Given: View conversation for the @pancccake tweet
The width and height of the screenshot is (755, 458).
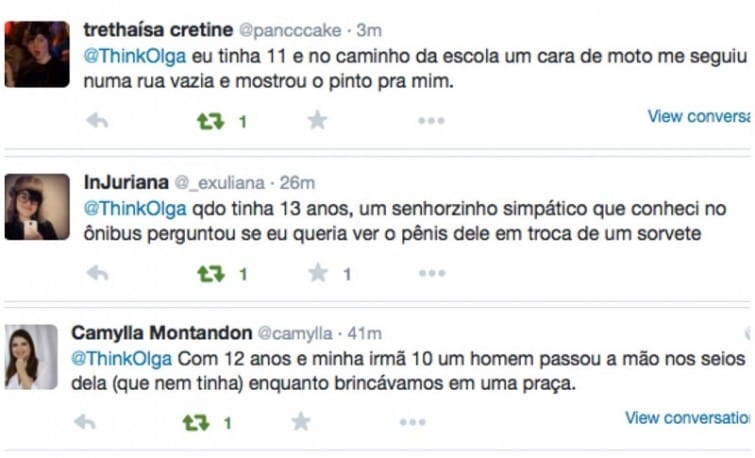Looking at the screenshot, I should pyautogui.click(x=698, y=116).
